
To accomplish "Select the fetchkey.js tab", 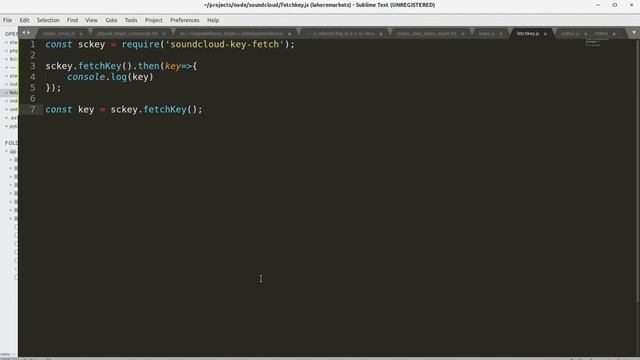I will point(528,33).
